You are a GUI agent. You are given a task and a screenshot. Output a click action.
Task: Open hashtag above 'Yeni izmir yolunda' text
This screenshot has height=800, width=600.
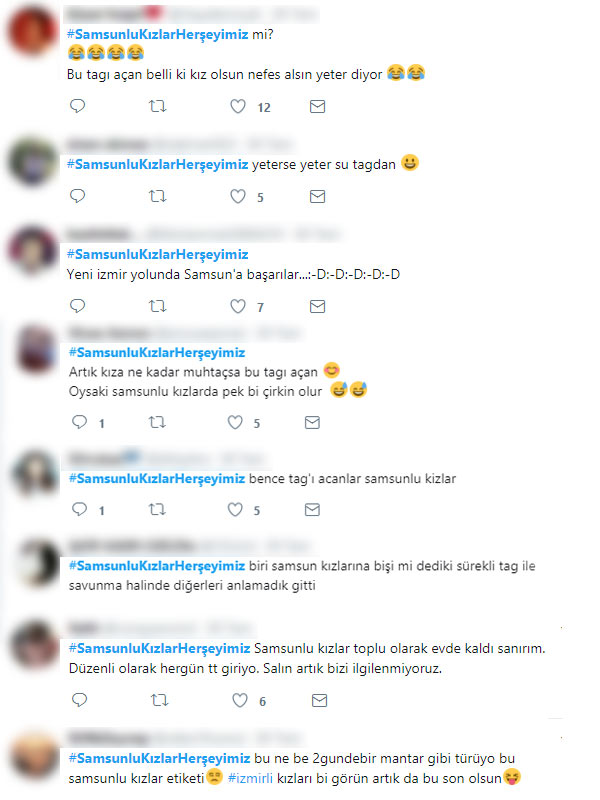point(158,254)
